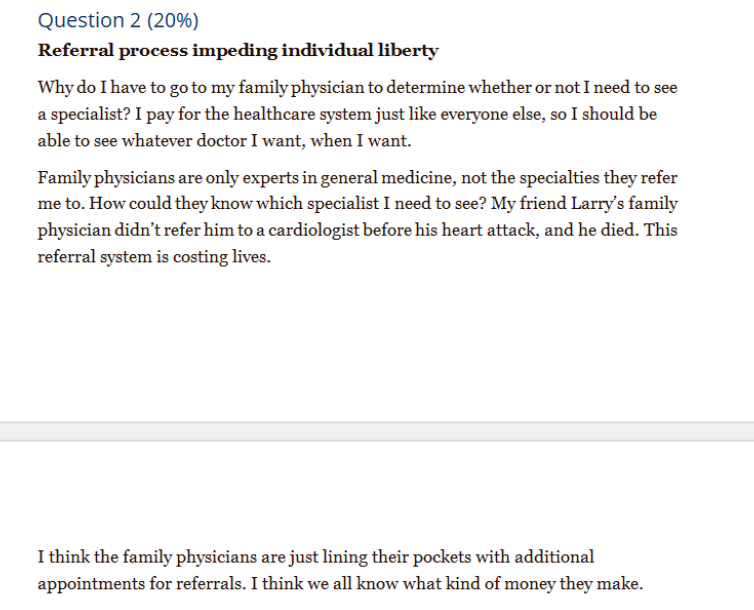Click 'I think' at start of last paragraph
The height and width of the screenshot is (610, 754).
point(64,557)
